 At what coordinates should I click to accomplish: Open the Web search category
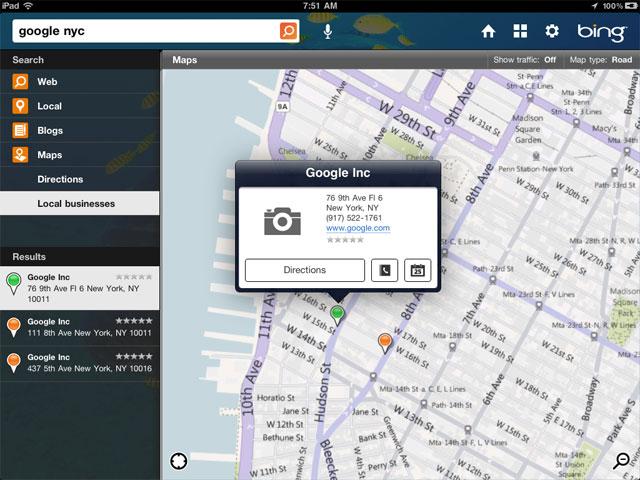(x=80, y=82)
